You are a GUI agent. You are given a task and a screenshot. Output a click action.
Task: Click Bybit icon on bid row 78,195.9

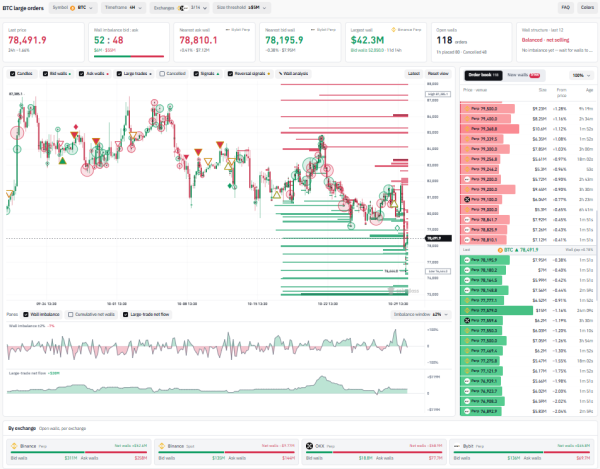click(466, 260)
